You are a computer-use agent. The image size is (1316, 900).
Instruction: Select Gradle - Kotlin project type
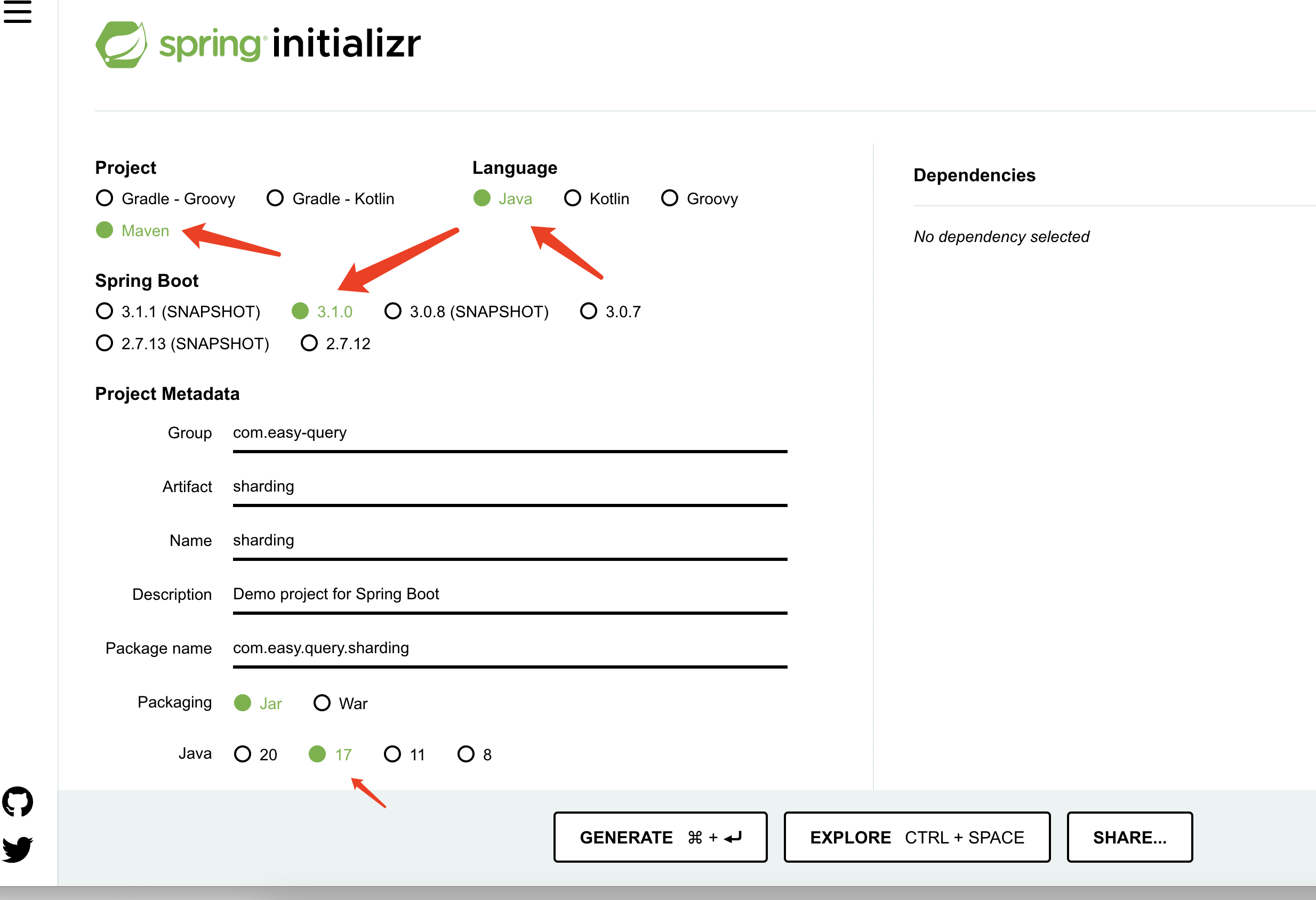click(x=275, y=198)
